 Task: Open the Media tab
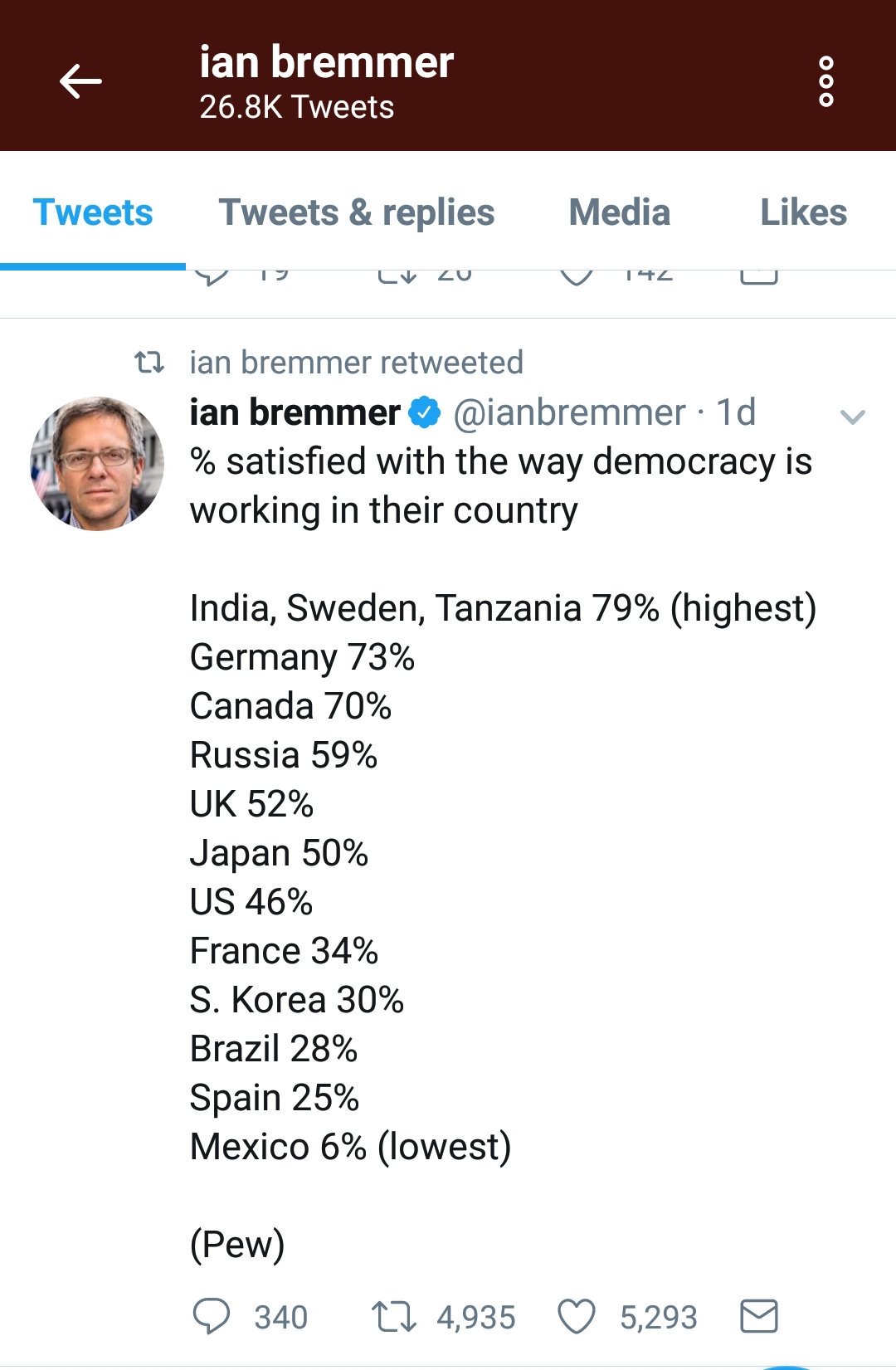[x=619, y=212]
